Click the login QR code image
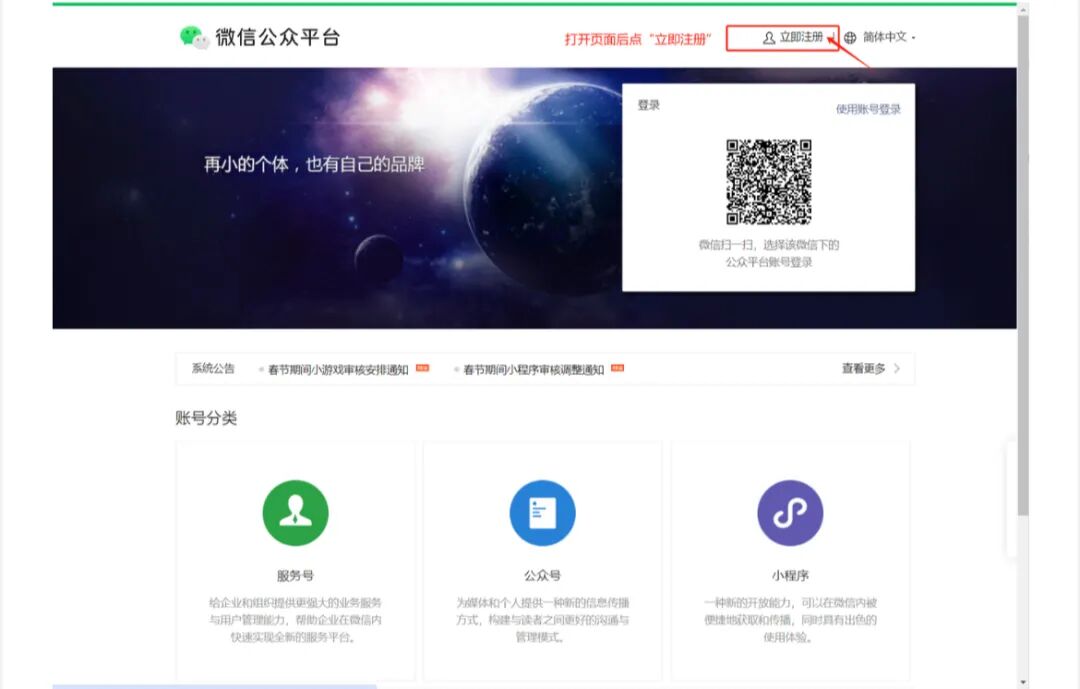 click(769, 182)
